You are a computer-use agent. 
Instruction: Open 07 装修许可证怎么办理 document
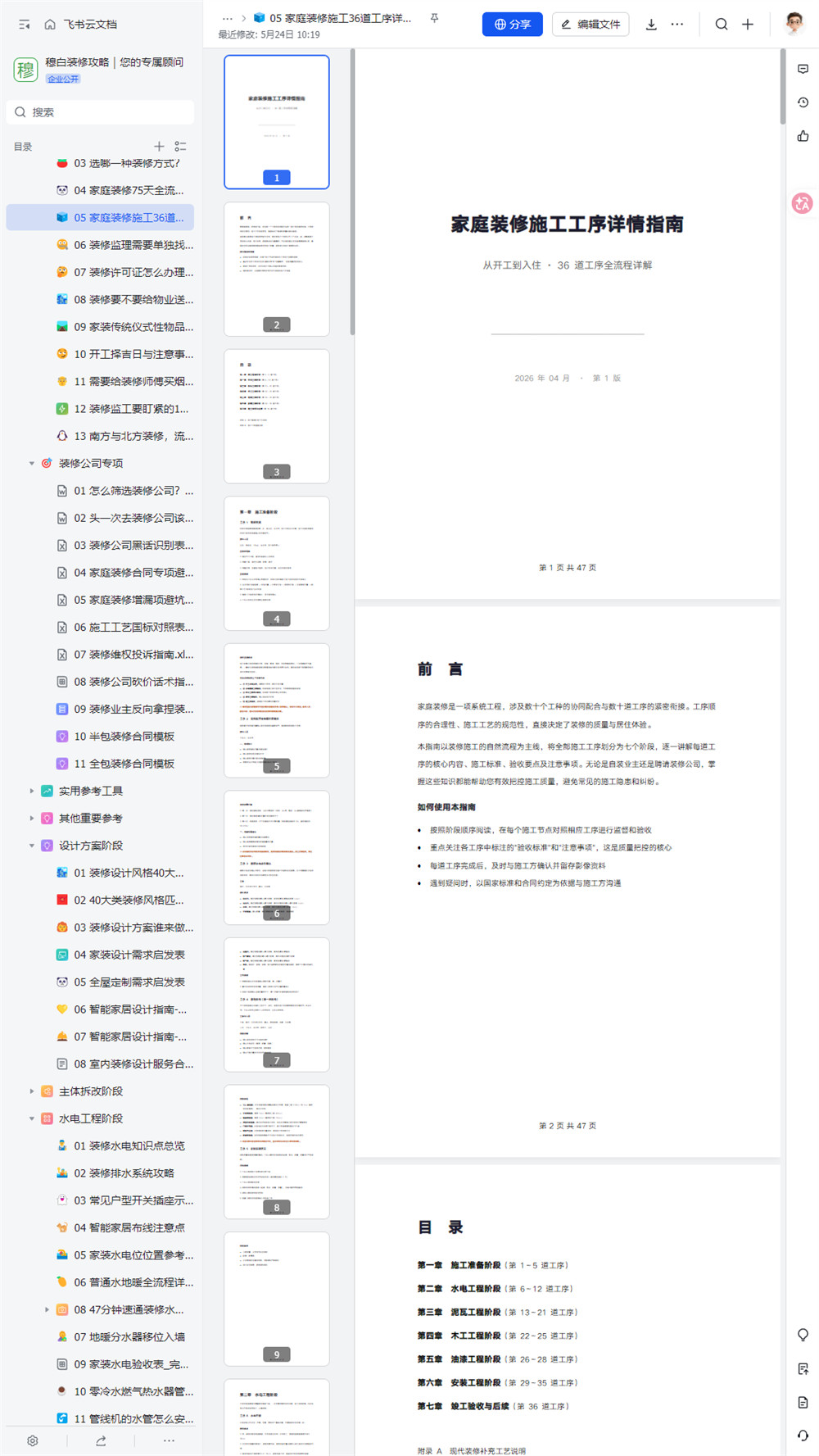coord(100,272)
